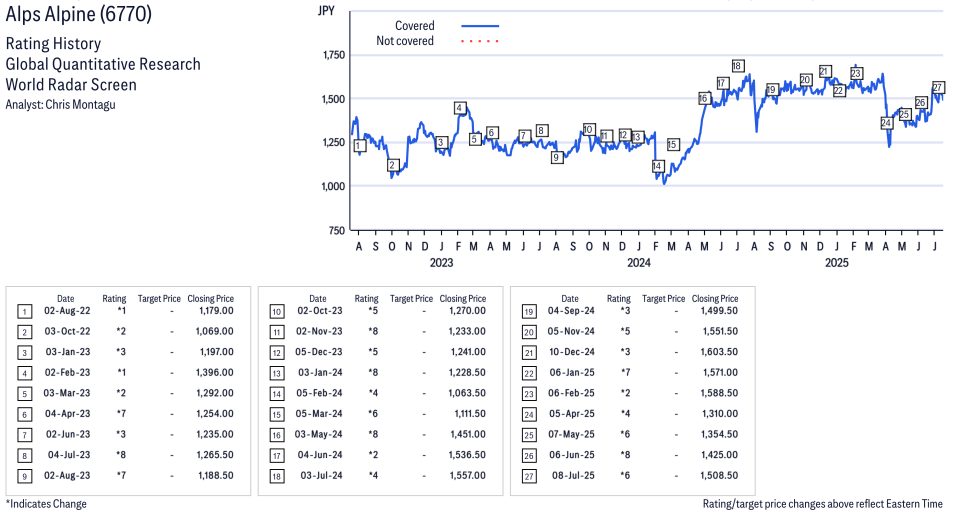Image resolution: width=954 pixels, height=510 pixels.
Task: Click closing price 1,265.50
Action: (215, 455)
